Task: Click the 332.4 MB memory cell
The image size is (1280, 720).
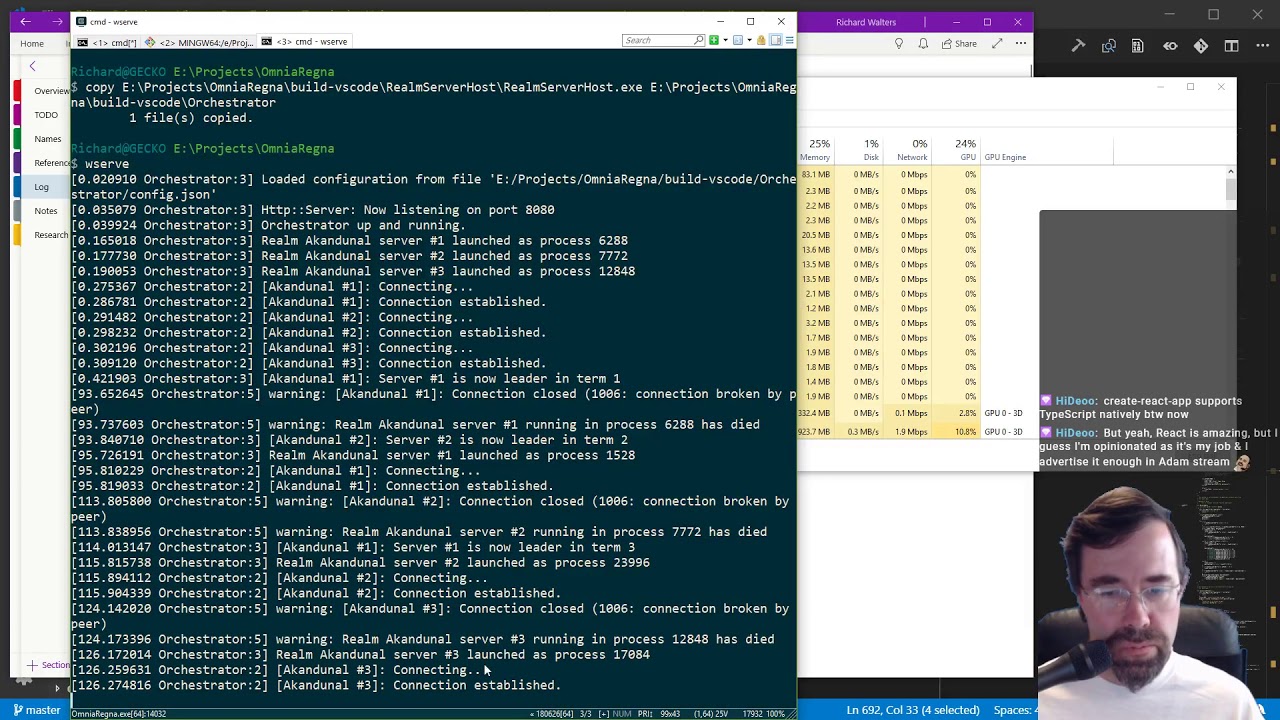Action: pos(815,413)
